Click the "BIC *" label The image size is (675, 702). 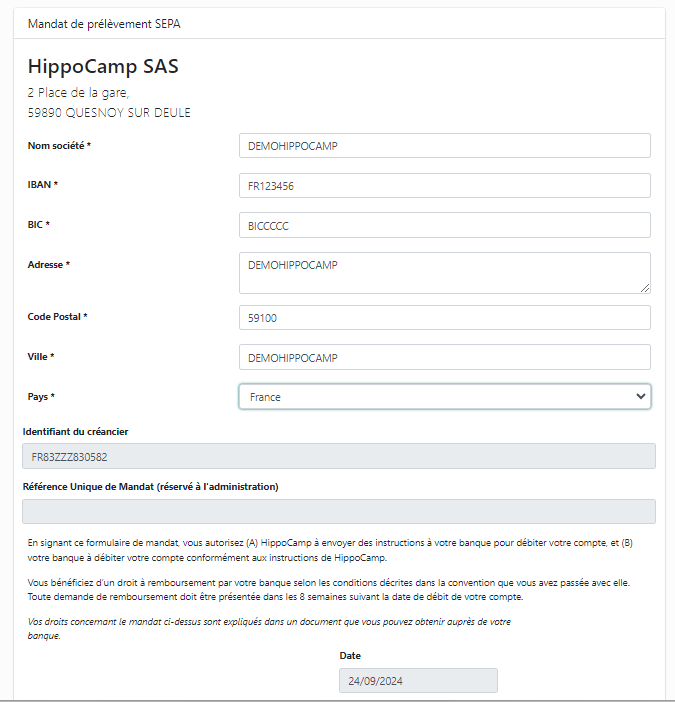click(39, 225)
